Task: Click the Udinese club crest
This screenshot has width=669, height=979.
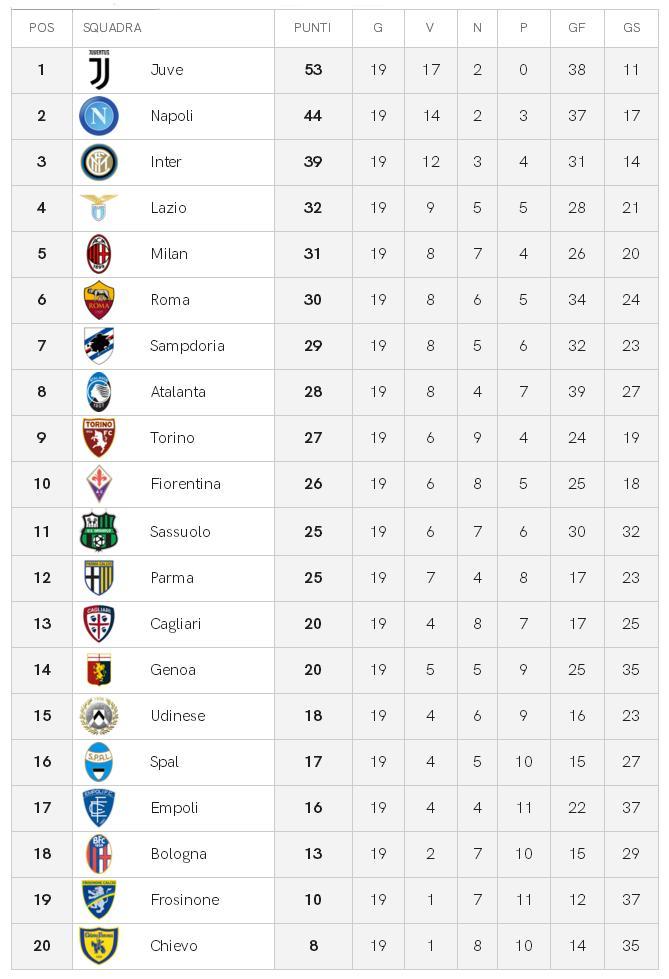Action: click(x=99, y=716)
